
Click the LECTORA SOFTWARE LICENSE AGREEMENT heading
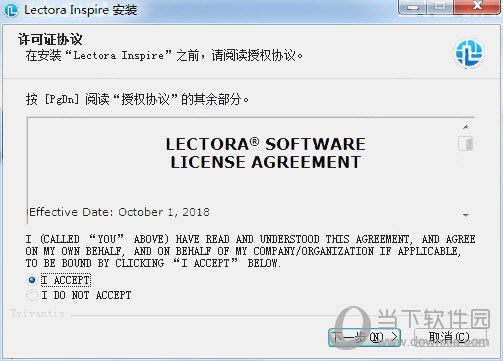point(266,153)
